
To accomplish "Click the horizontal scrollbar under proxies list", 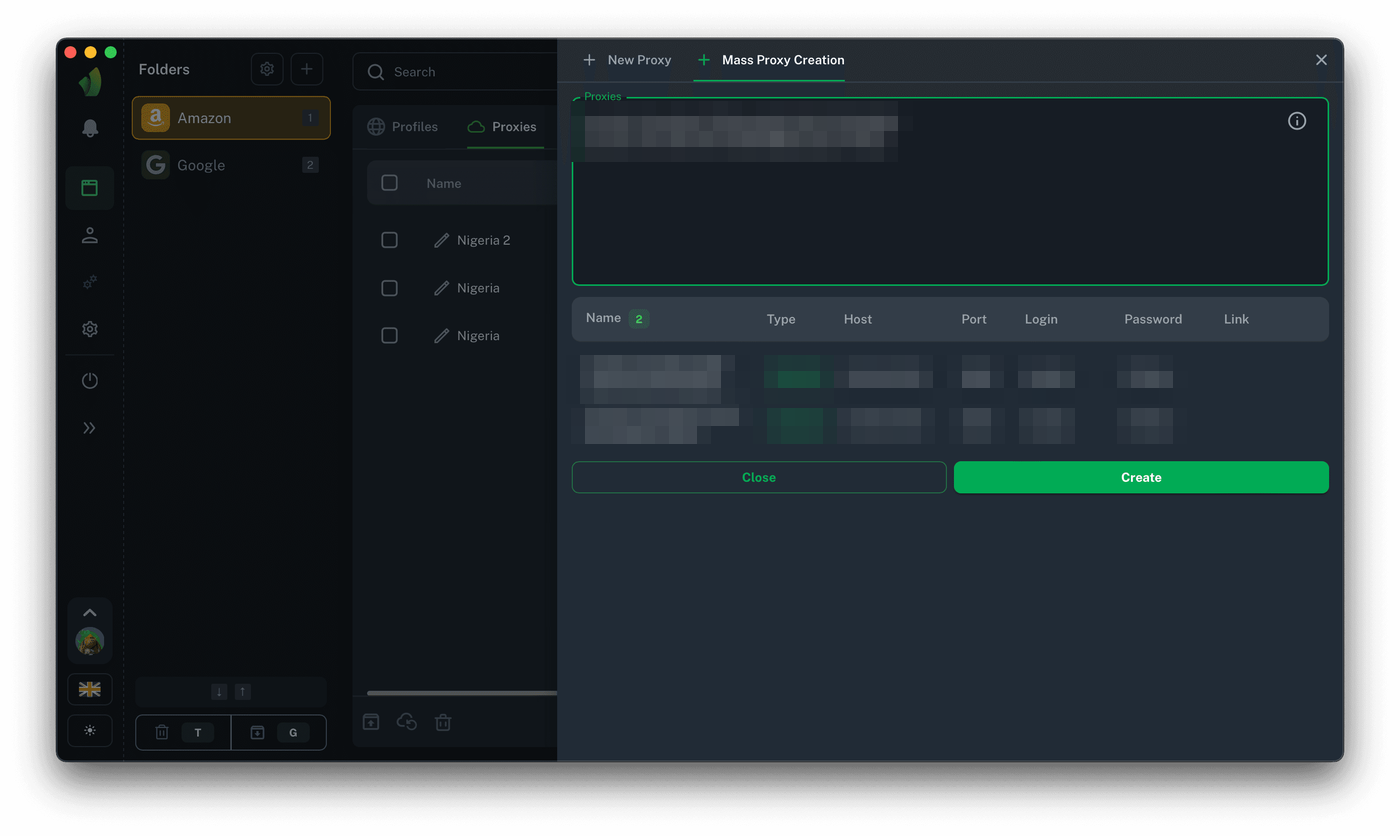I will click(x=462, y=693).
